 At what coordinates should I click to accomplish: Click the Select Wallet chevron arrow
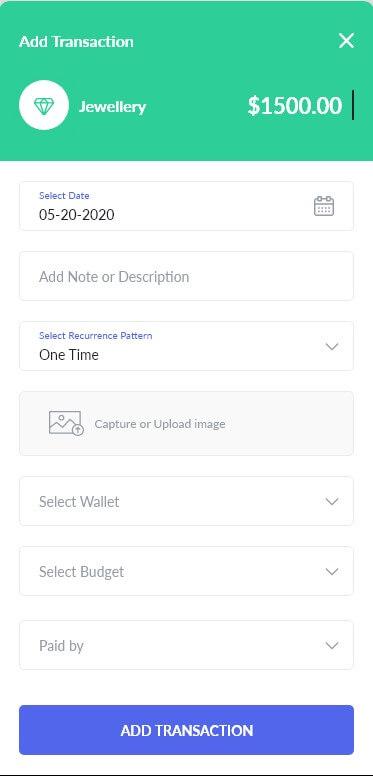point(332,502)
